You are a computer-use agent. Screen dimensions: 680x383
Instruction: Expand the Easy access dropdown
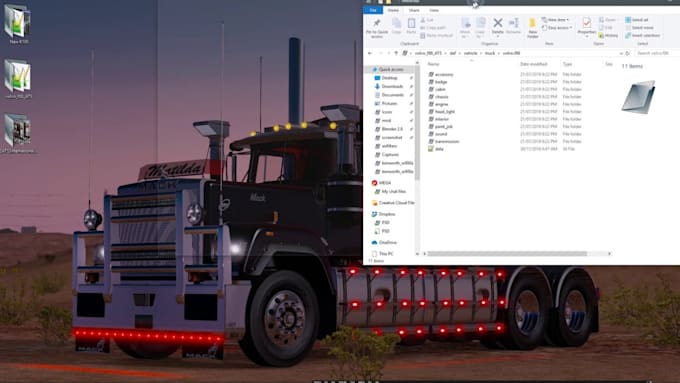tap(557, 28)
